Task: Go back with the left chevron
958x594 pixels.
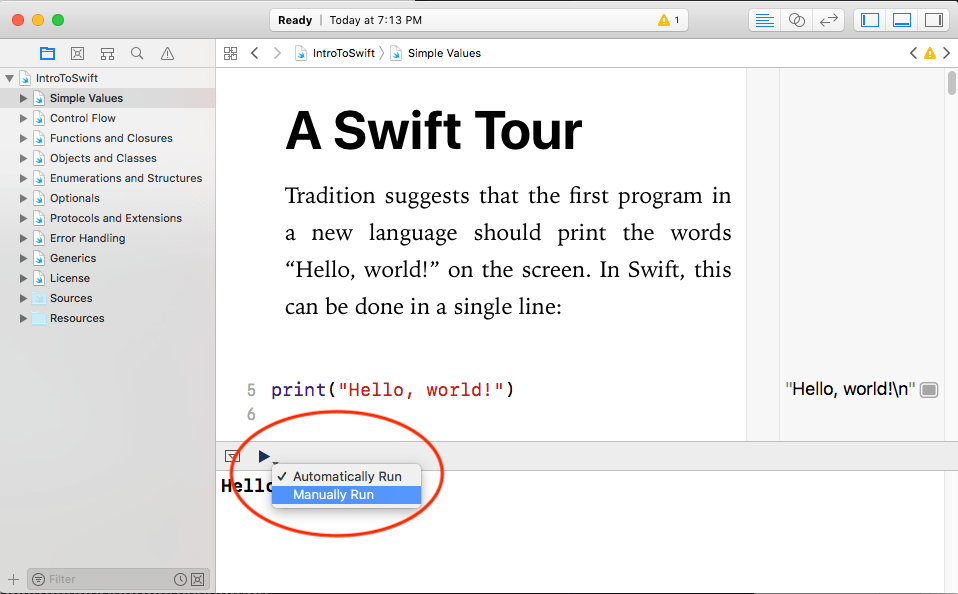Action: click(x=255, y=53)
